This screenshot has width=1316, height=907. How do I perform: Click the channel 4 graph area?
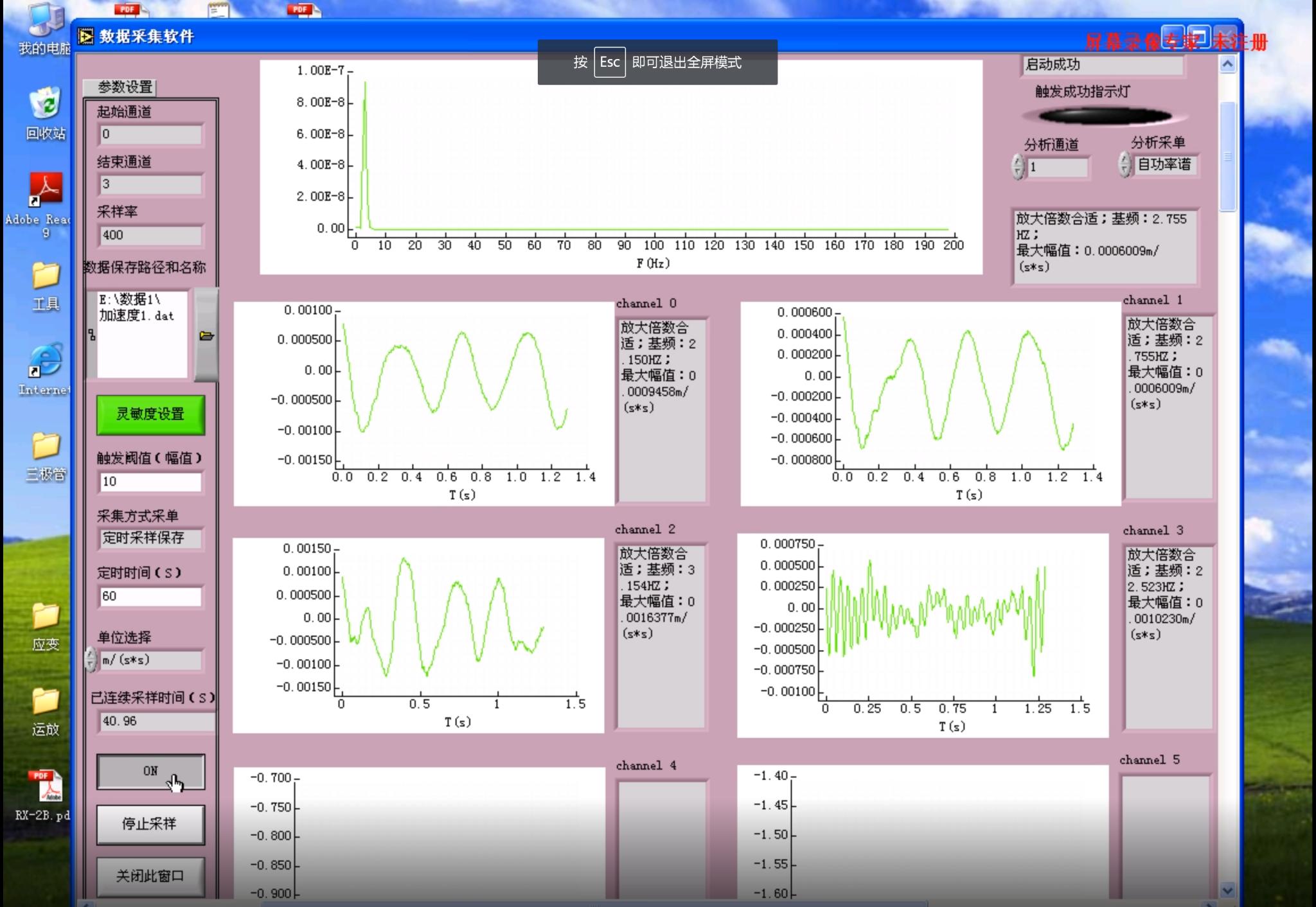(419, 832)
